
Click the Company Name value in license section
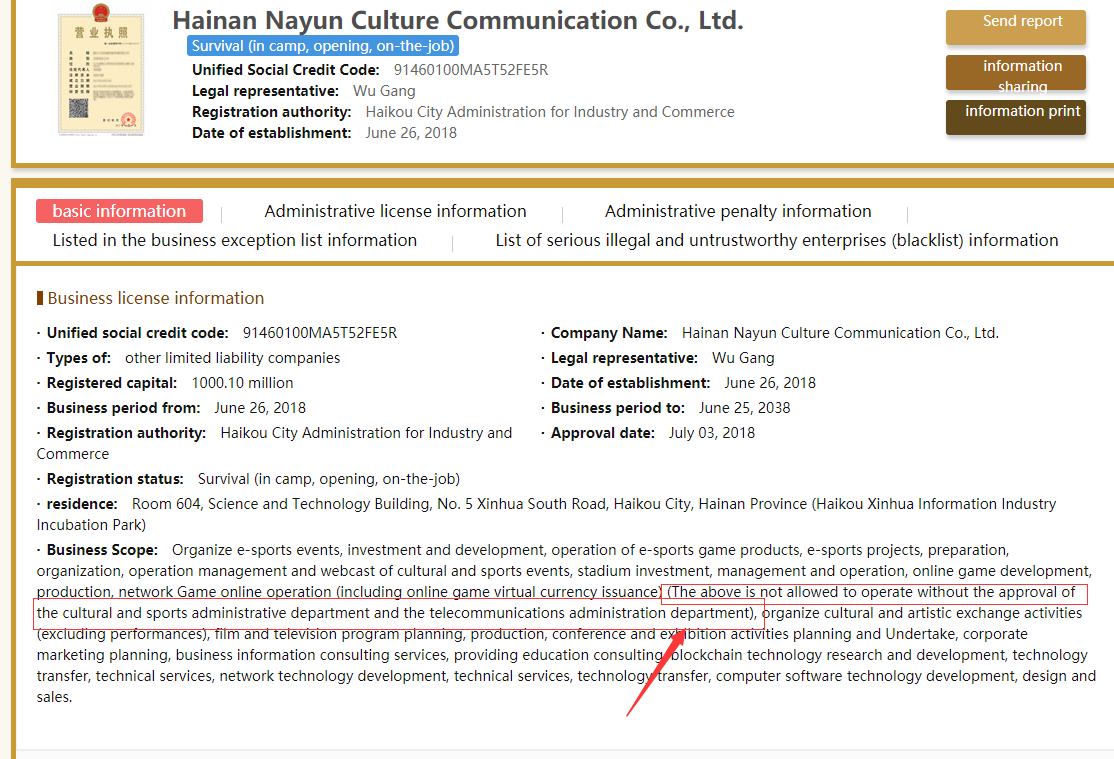(840, 333)
